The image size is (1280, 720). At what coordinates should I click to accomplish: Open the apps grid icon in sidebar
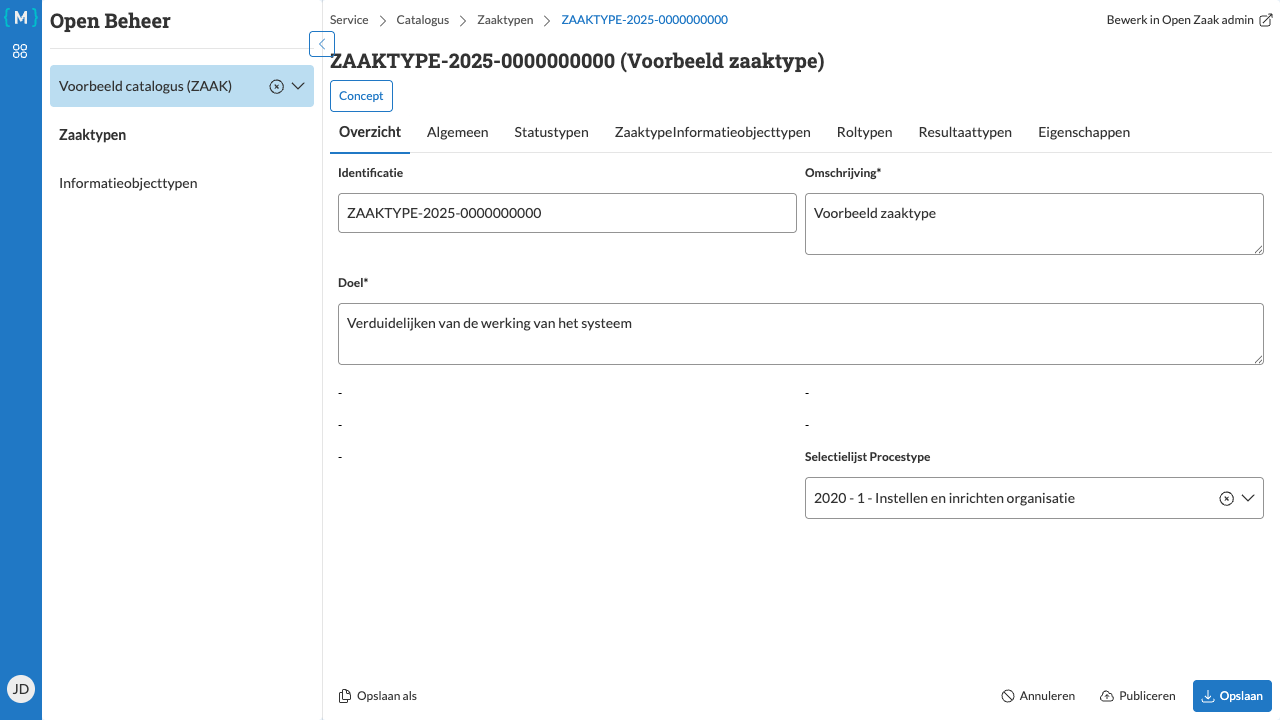pos(20,51)
